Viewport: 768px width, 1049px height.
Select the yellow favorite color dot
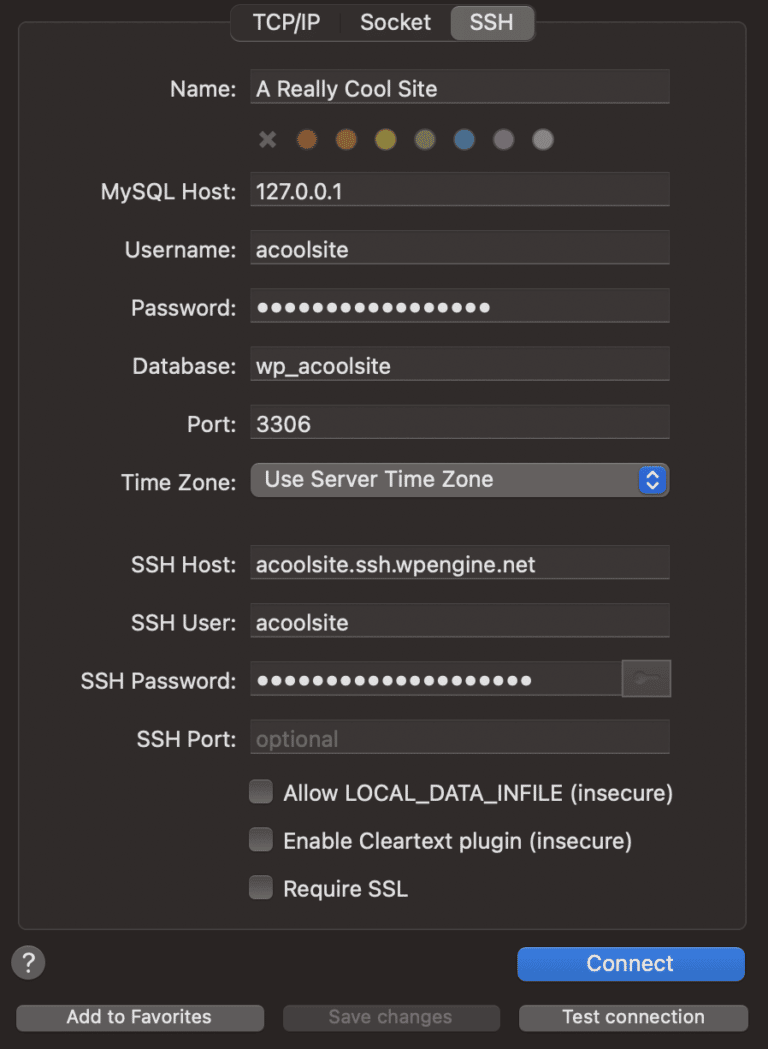click(x=385, y=139)
